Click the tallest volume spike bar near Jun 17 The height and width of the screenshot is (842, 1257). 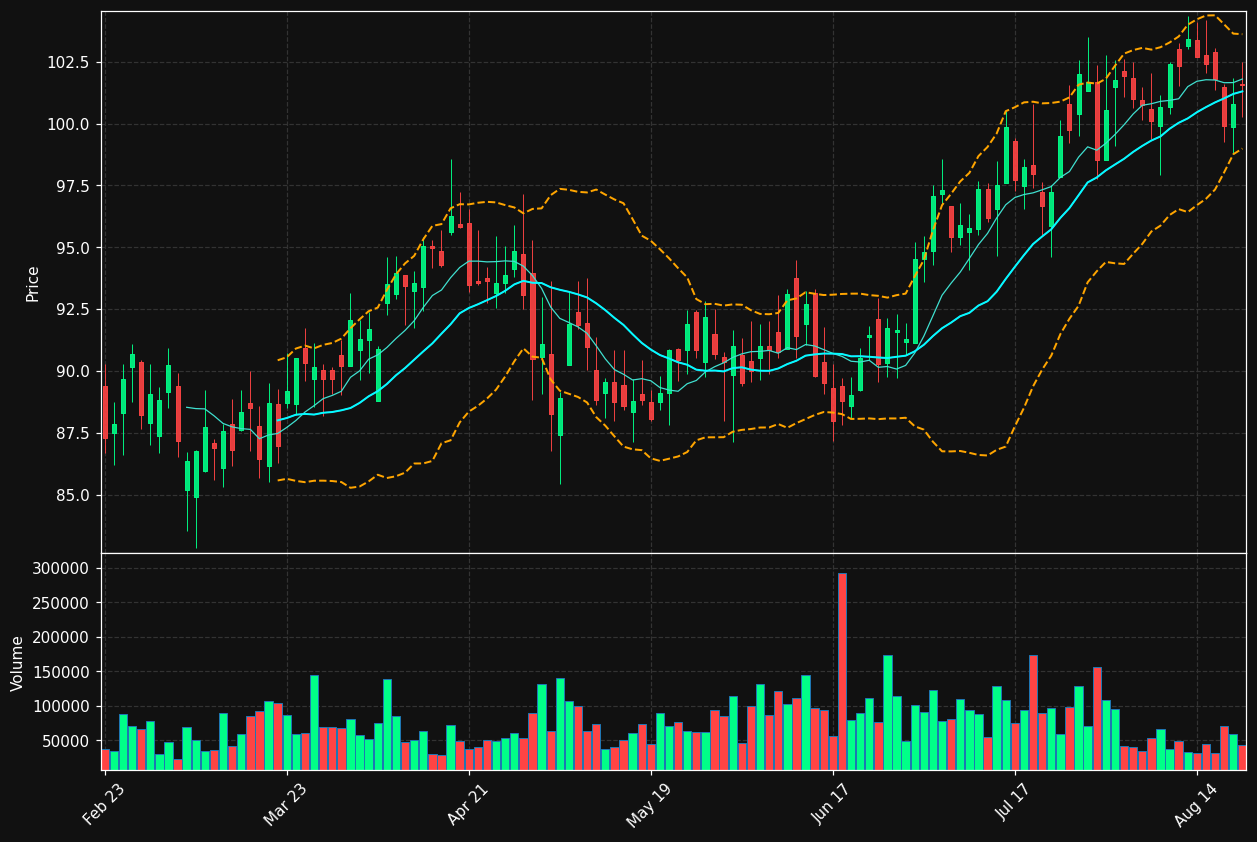tap(842, 671)
